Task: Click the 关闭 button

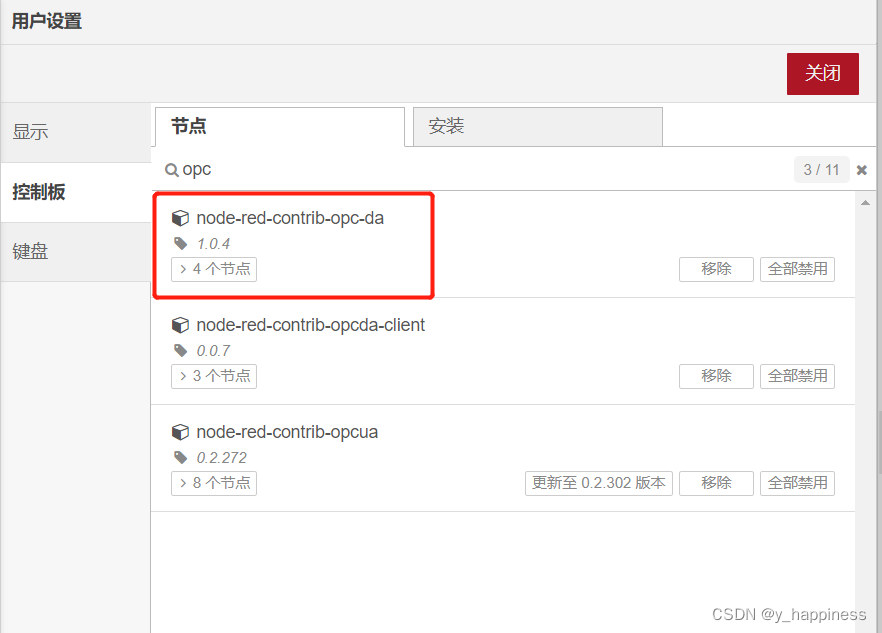Action: [x=822, y=74]
